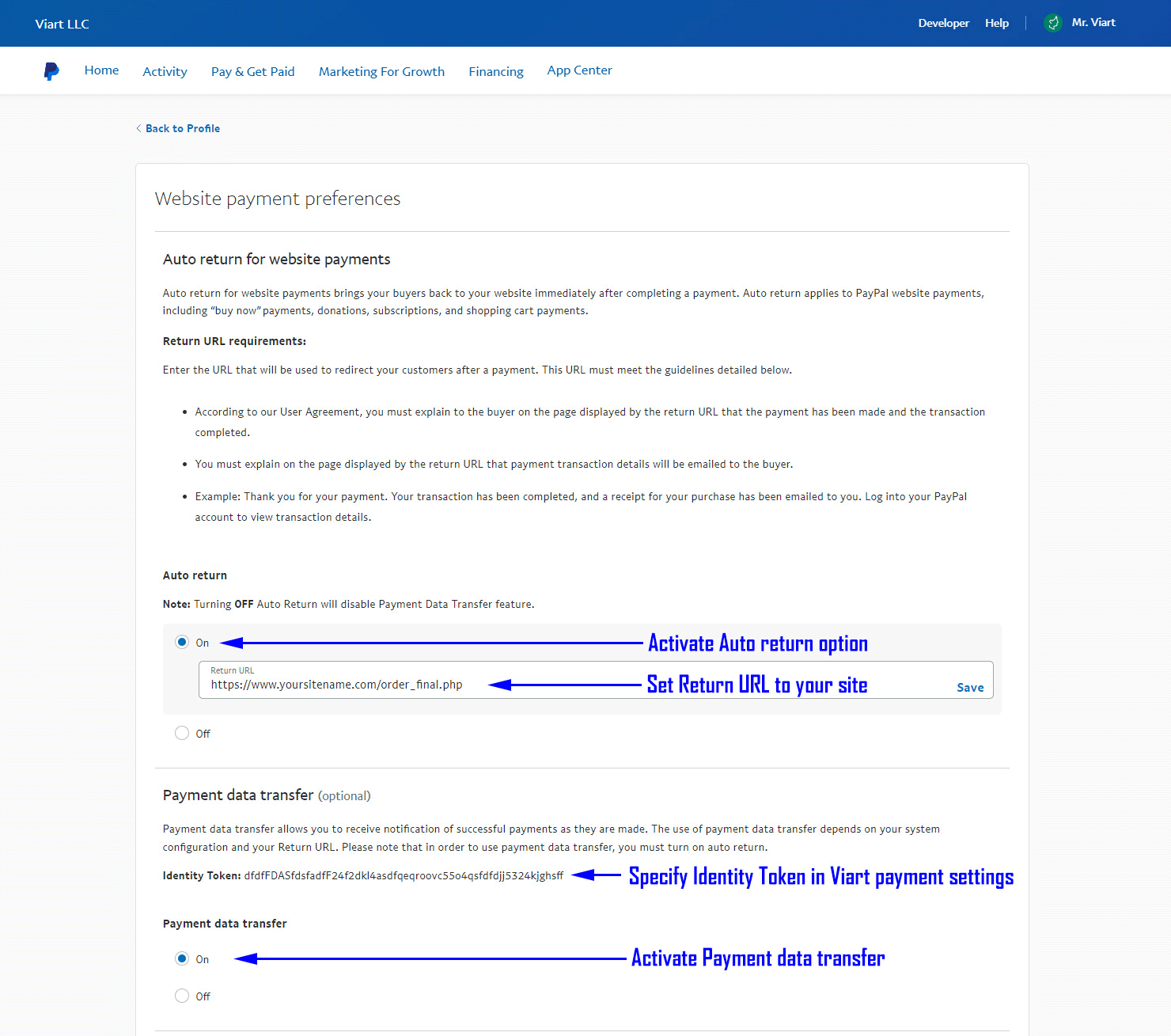
Task: Click the Return URL requirements label
Action: pyautogui.click(x=234, y=341)
